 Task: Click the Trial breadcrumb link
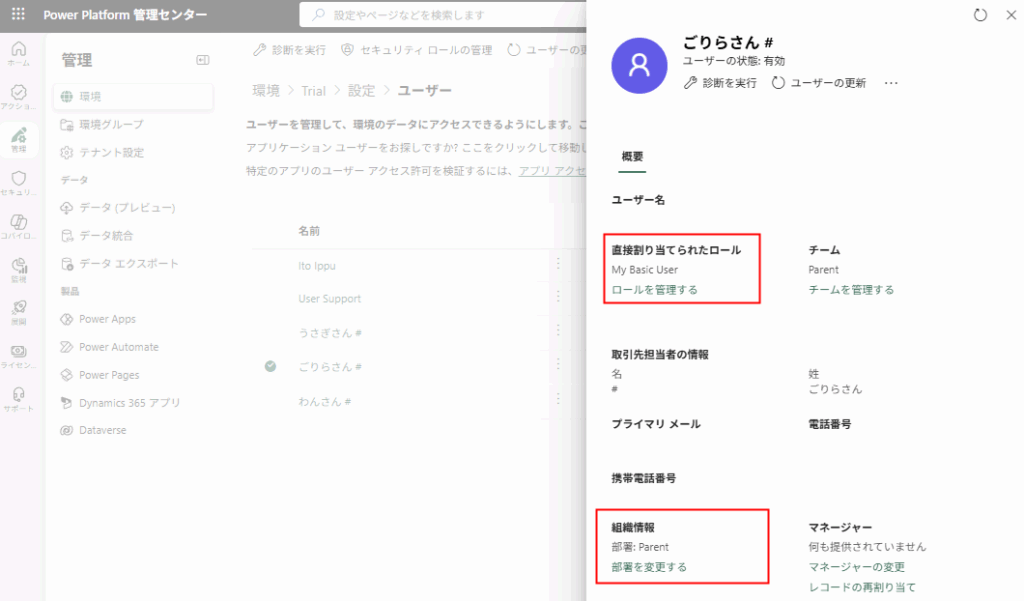313,91
